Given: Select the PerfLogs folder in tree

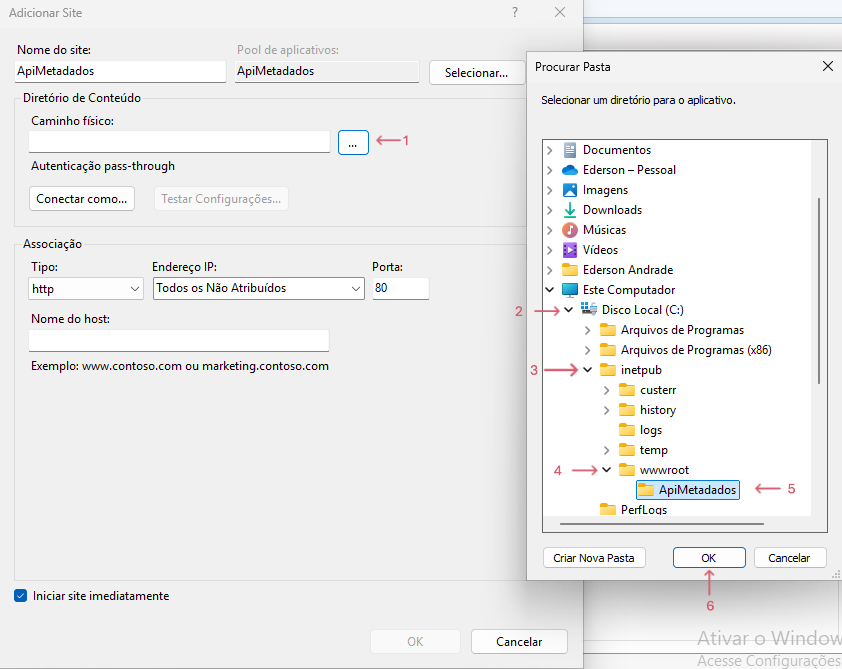Looking at the screenshot, I should [x=644, y=509].
